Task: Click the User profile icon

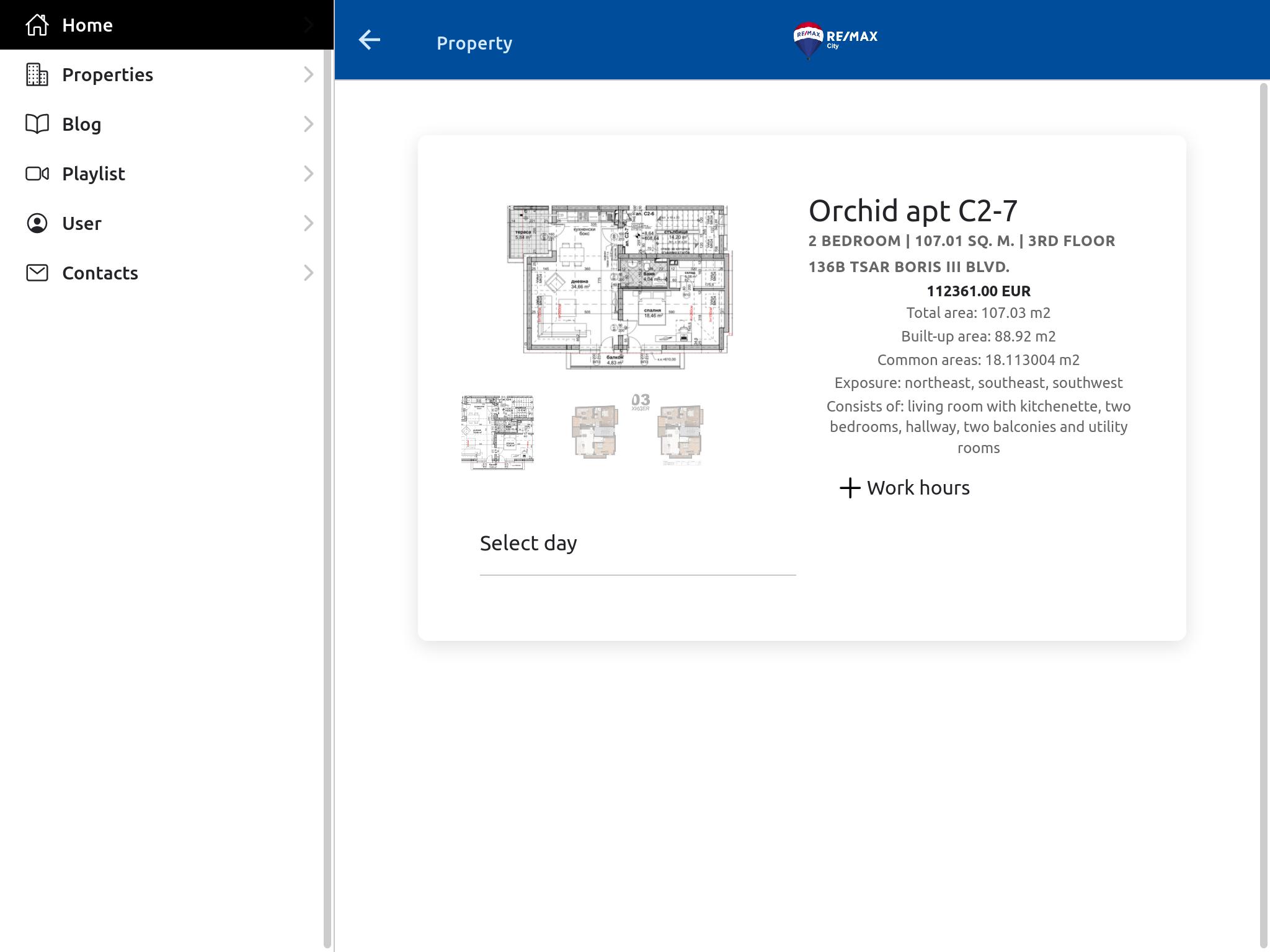Action: 37,223
